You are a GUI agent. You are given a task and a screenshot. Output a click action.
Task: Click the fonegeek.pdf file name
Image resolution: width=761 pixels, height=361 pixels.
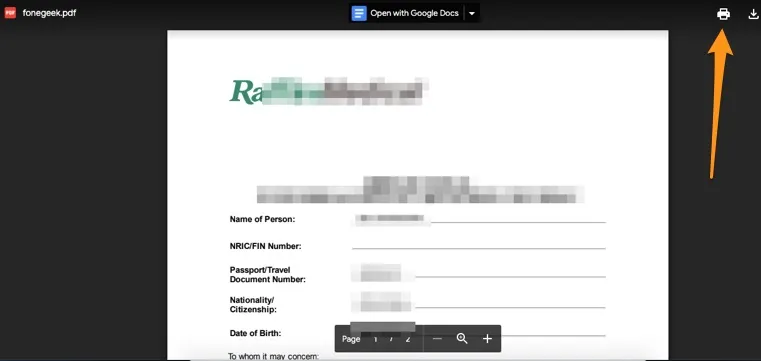point(49,13)
